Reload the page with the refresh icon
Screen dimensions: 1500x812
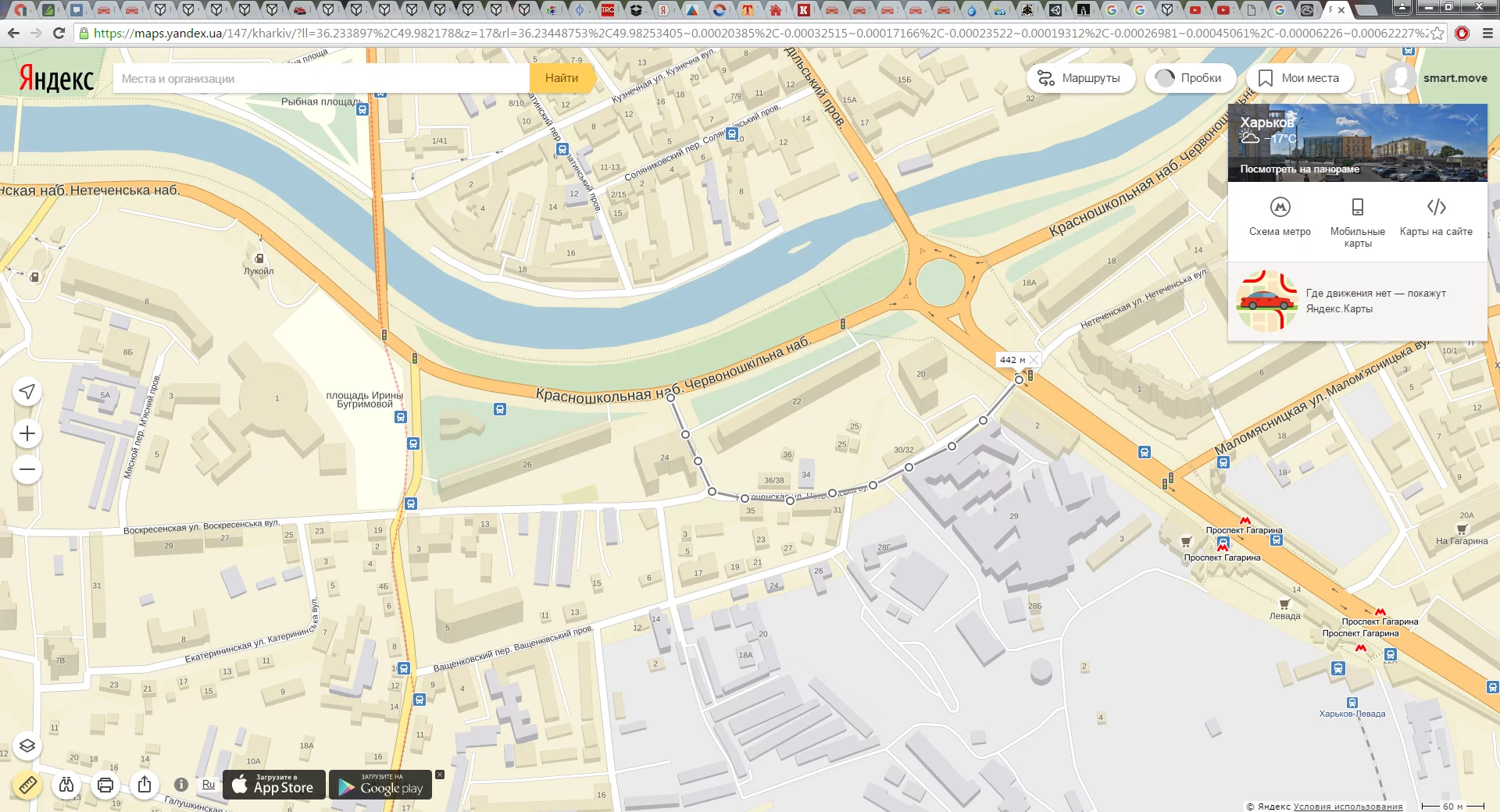pos(59,34)
